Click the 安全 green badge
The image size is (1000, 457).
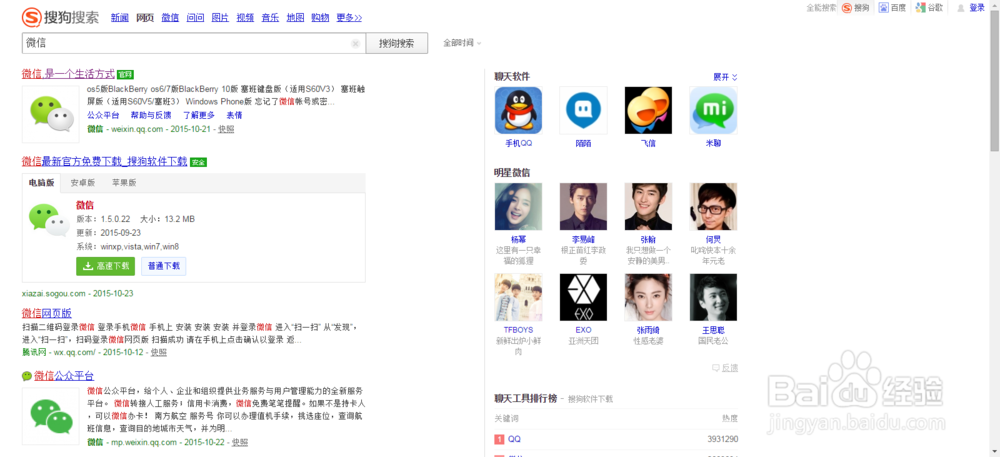click(199, 162)
